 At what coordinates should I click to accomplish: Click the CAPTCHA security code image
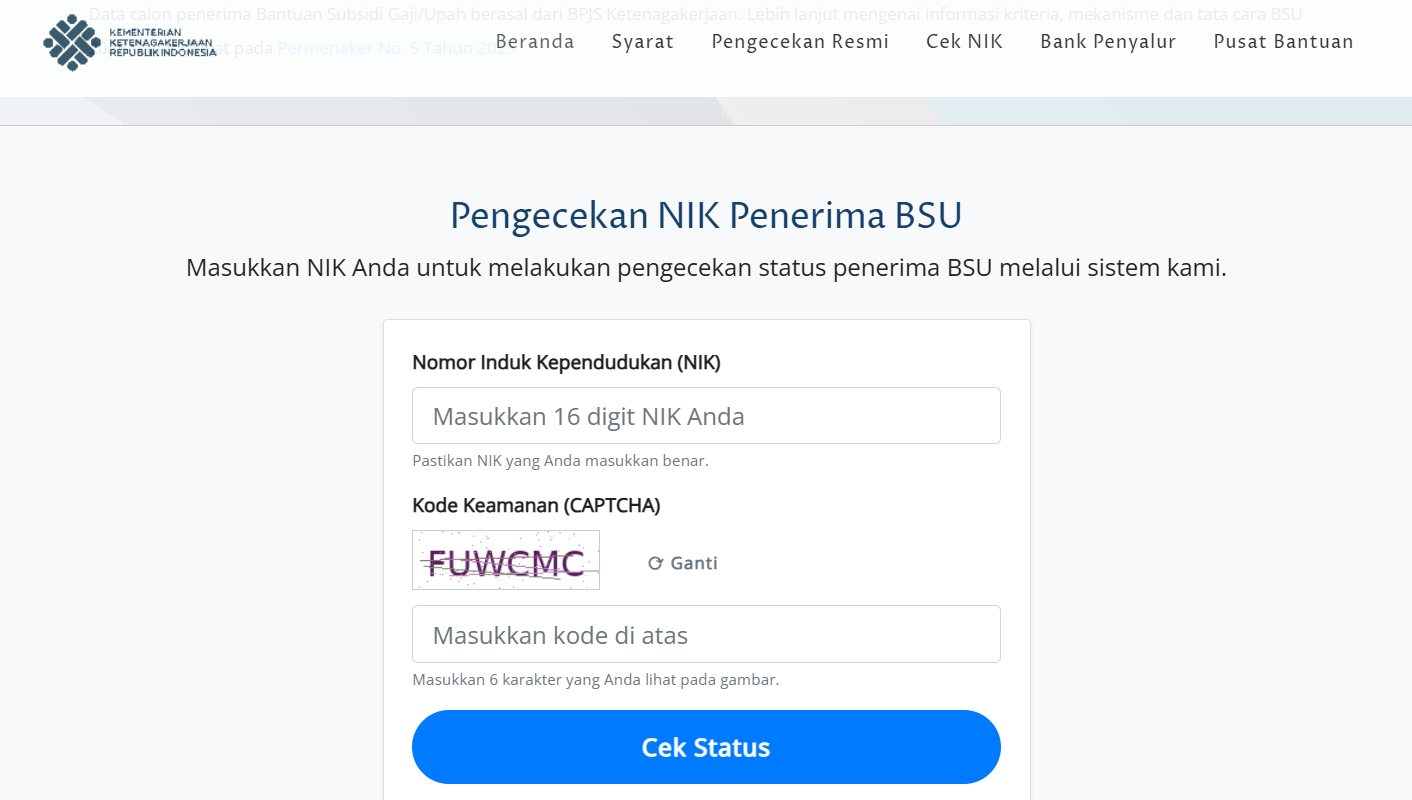coord(505,560)
